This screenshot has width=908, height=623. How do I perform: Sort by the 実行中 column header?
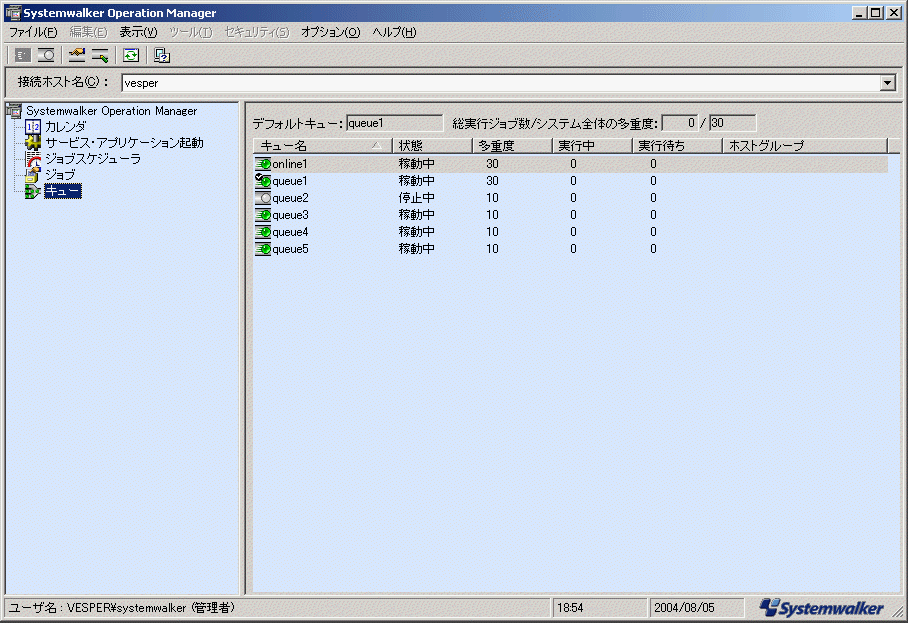click(x=592, y=146)
